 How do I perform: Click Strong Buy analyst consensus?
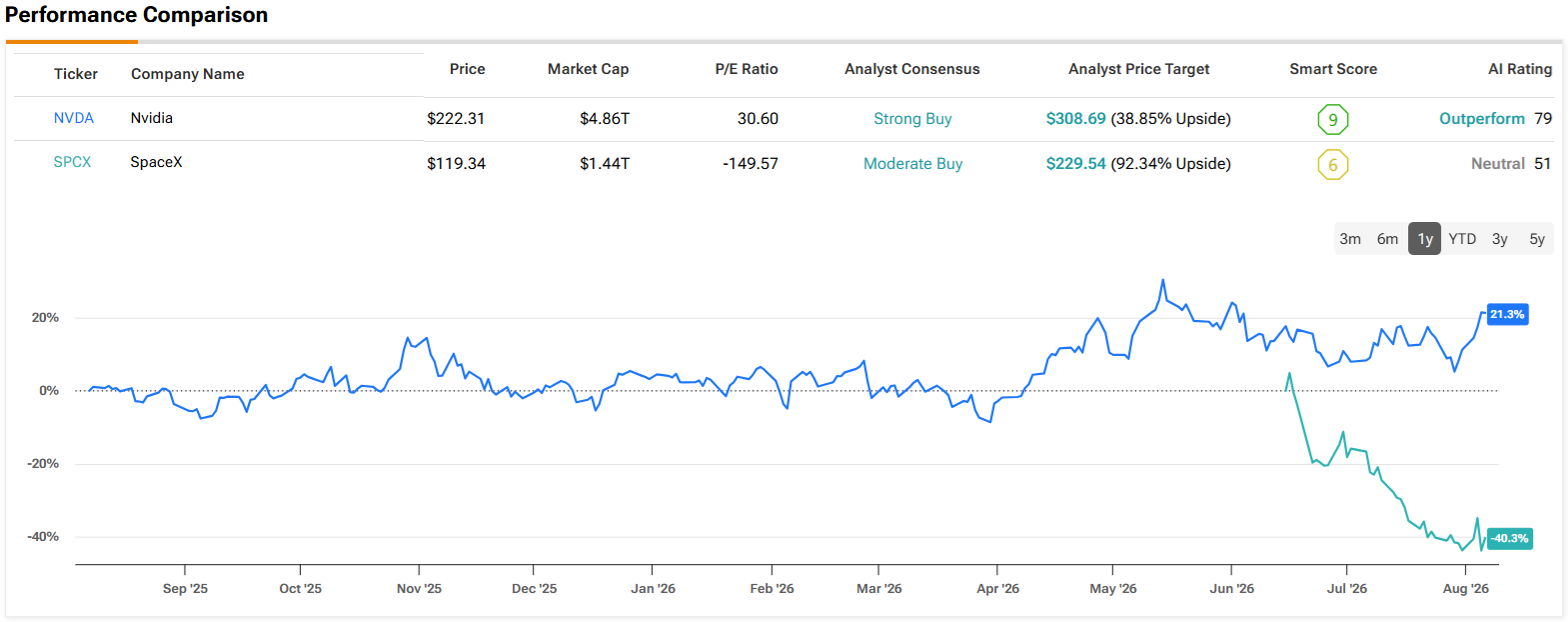912,119
